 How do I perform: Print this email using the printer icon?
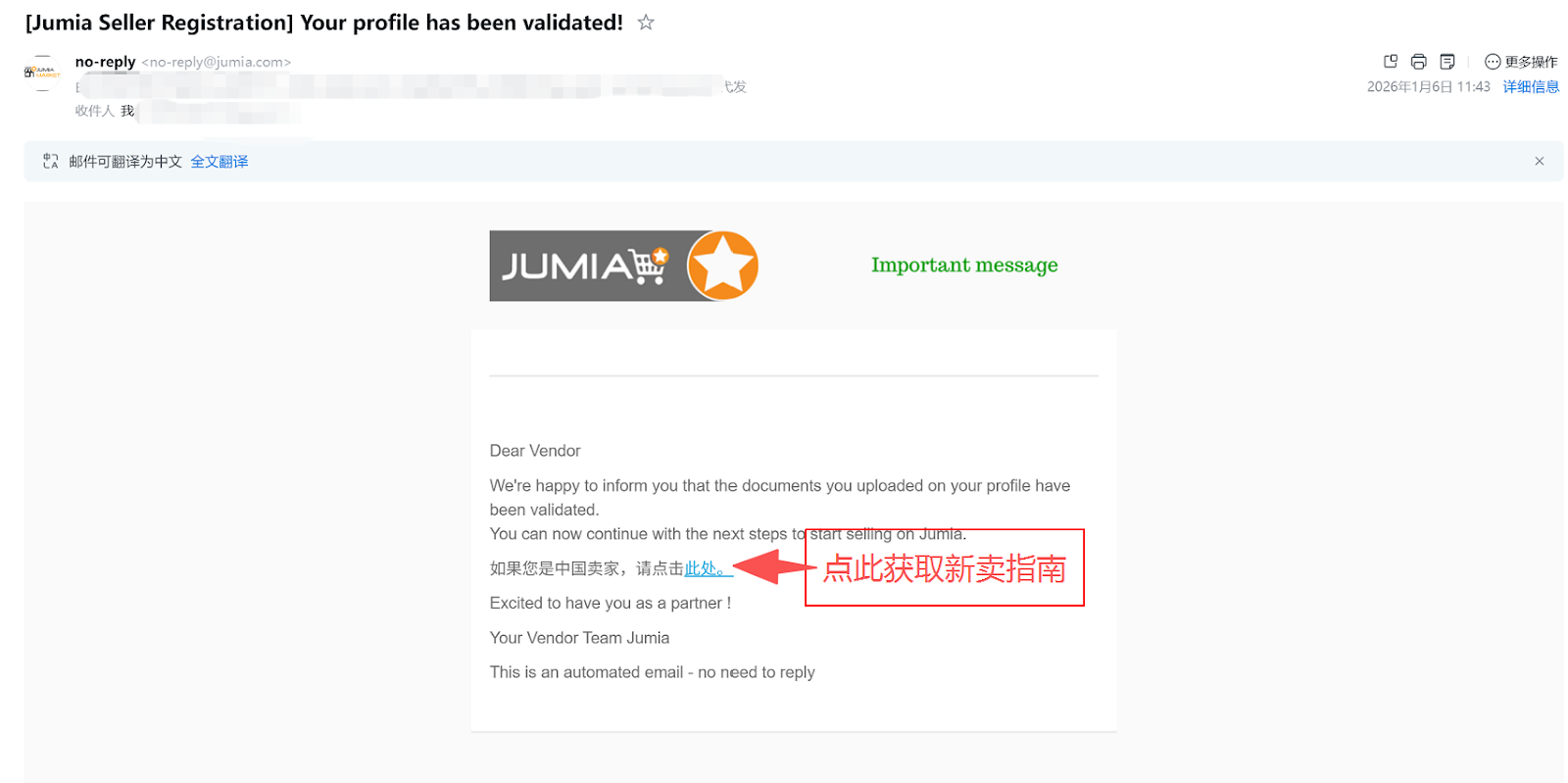[x=1418, y=62]
